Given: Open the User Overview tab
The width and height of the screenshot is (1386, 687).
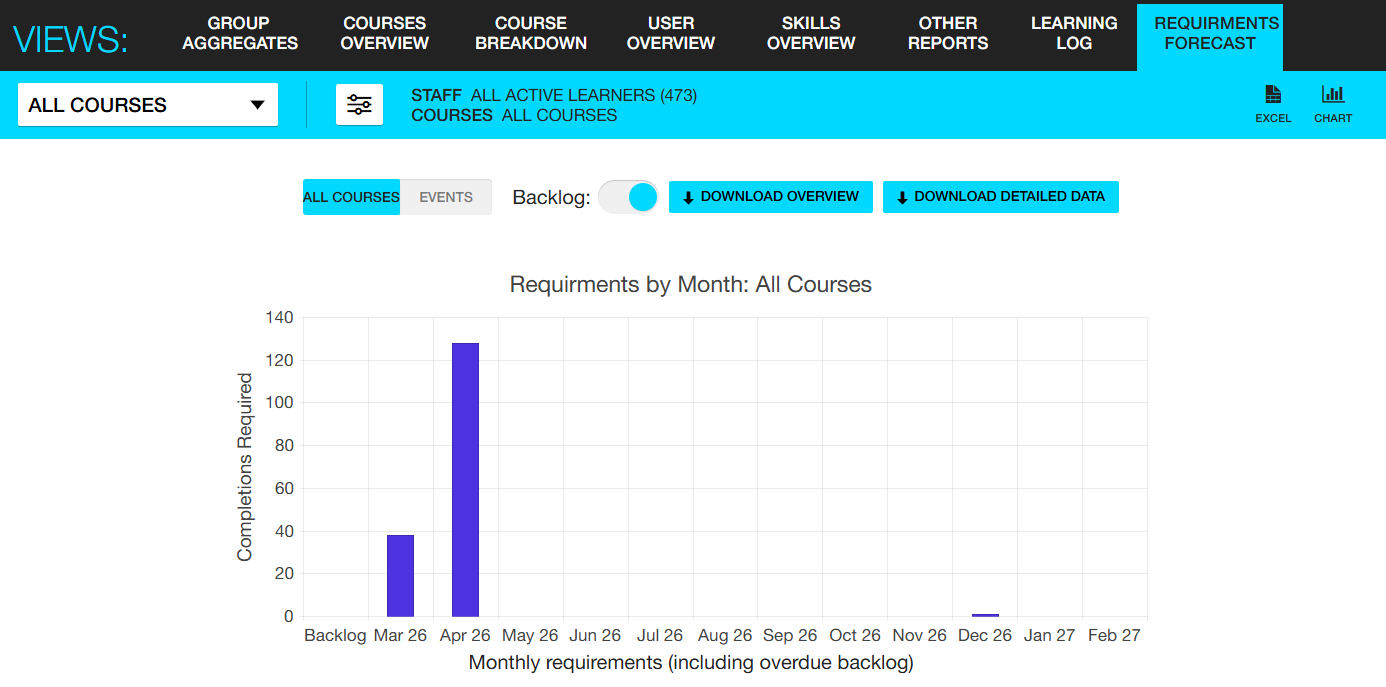Looking at the screenshot, I should tap(671, 33).
